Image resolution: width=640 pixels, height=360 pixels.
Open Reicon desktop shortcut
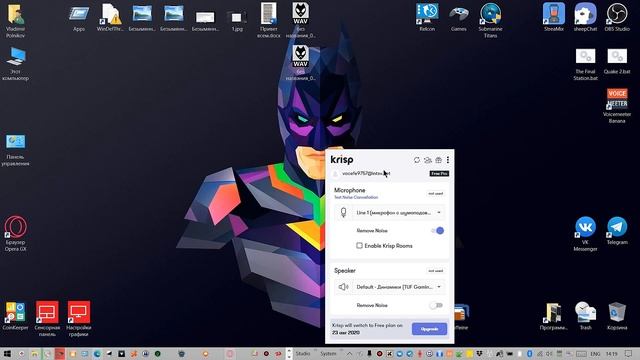427,17
